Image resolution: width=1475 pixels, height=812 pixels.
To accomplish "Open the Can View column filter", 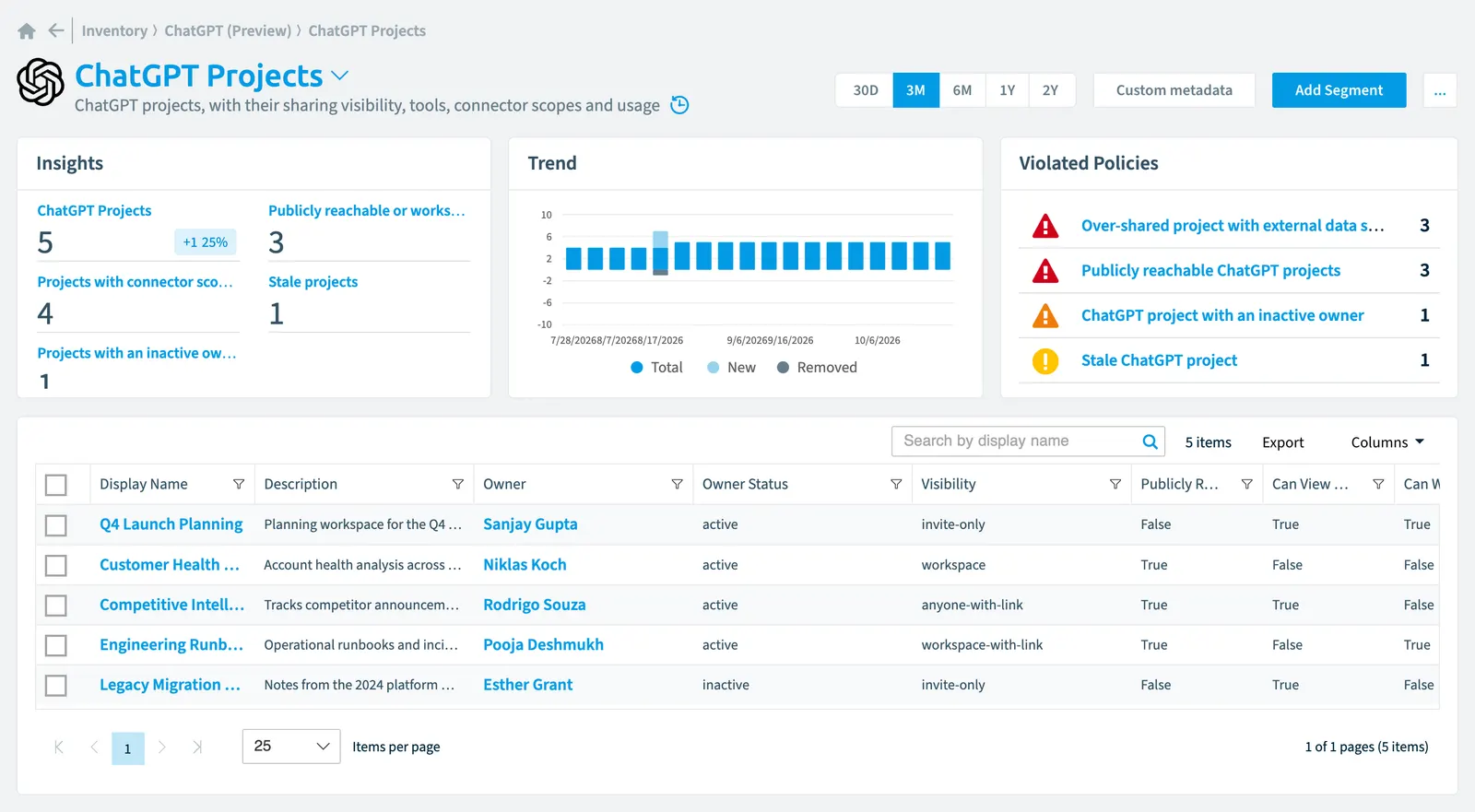I will pyautogui.click(x=1378, y=484).
